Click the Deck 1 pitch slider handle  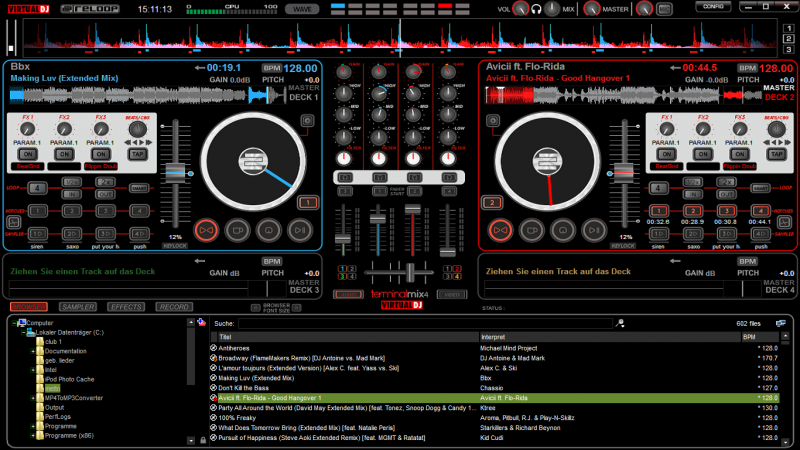pyautogui.click(x=176, y=173)
